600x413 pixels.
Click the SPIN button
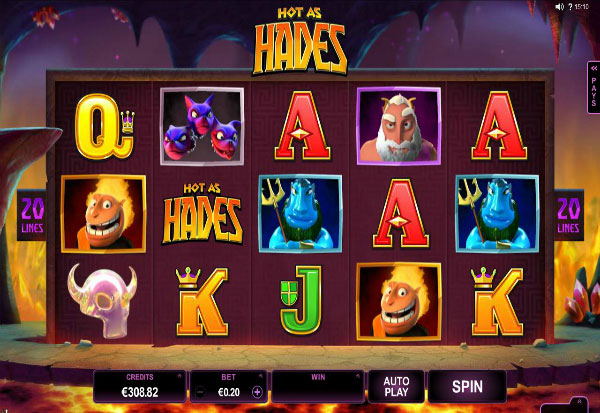(x=467, y=387)
